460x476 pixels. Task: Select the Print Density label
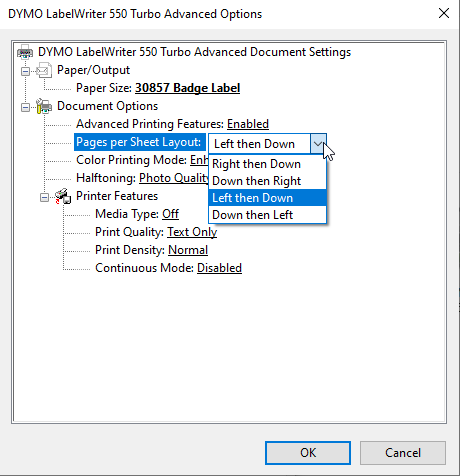pos(130,250)
